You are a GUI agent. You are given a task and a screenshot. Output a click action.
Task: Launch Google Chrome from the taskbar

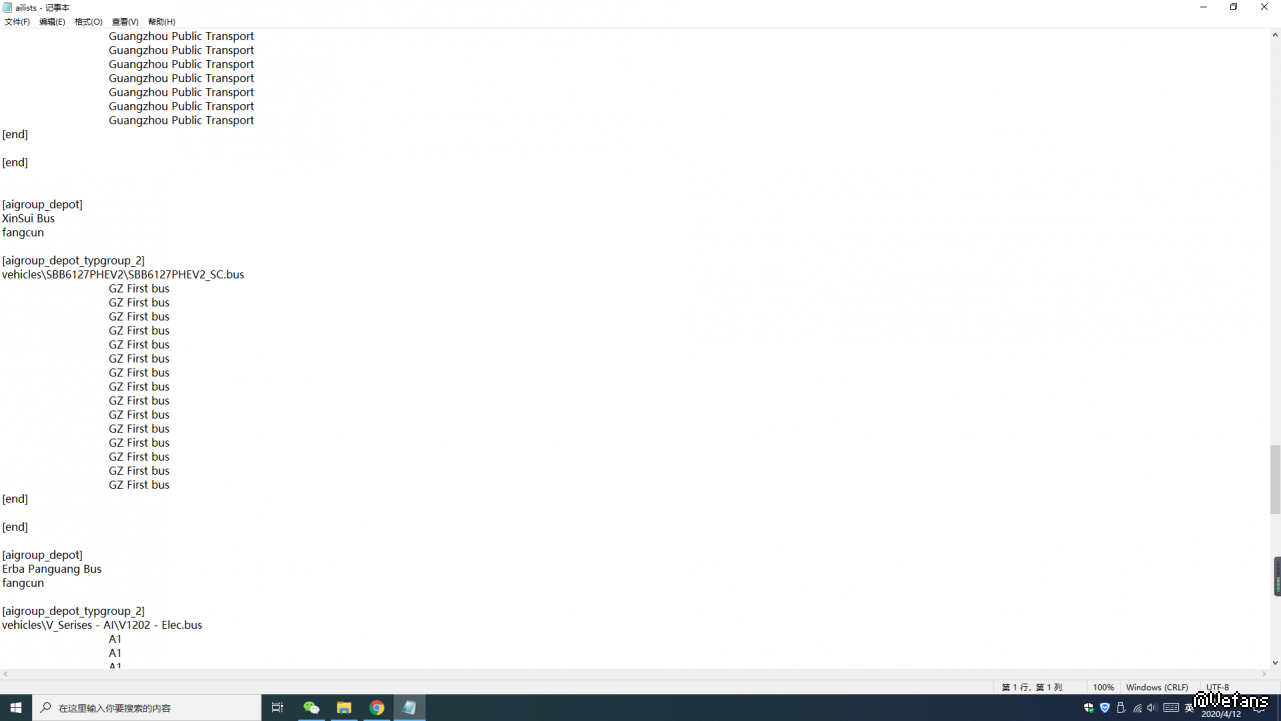tap(377, 708)
